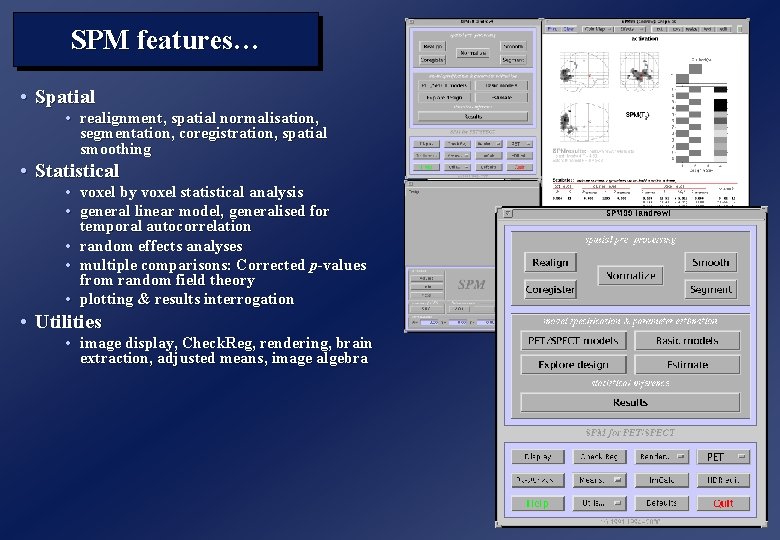The width and height of the screenshot is (780, 540).
Task: Click the axial glass brain in Graphics window
Action: tap(584, 122)
